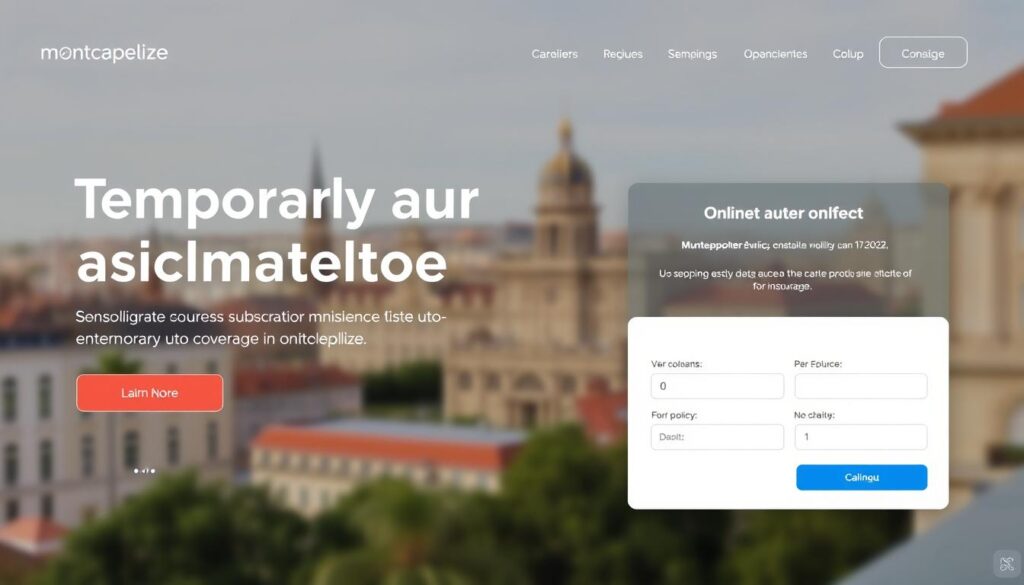Select the first carousel dot

[x=136, y=471]
